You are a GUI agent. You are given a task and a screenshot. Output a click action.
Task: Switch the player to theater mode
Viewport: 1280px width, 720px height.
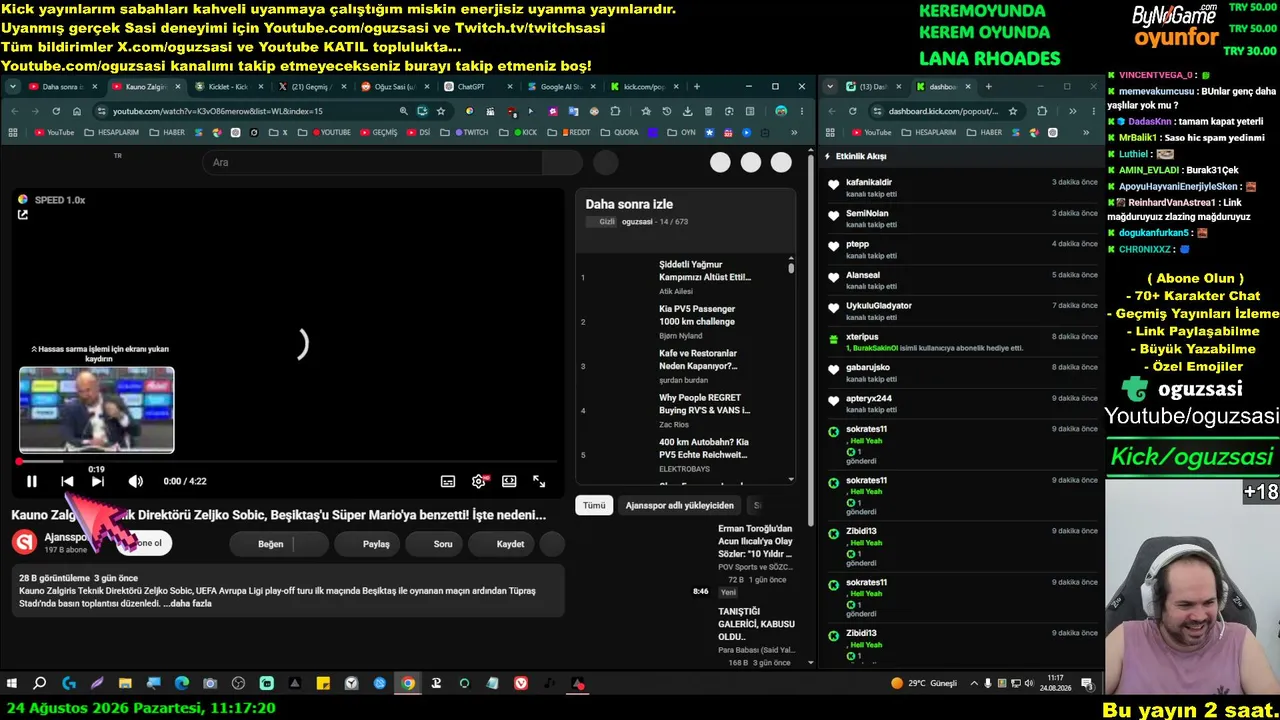tap(509, 481)
